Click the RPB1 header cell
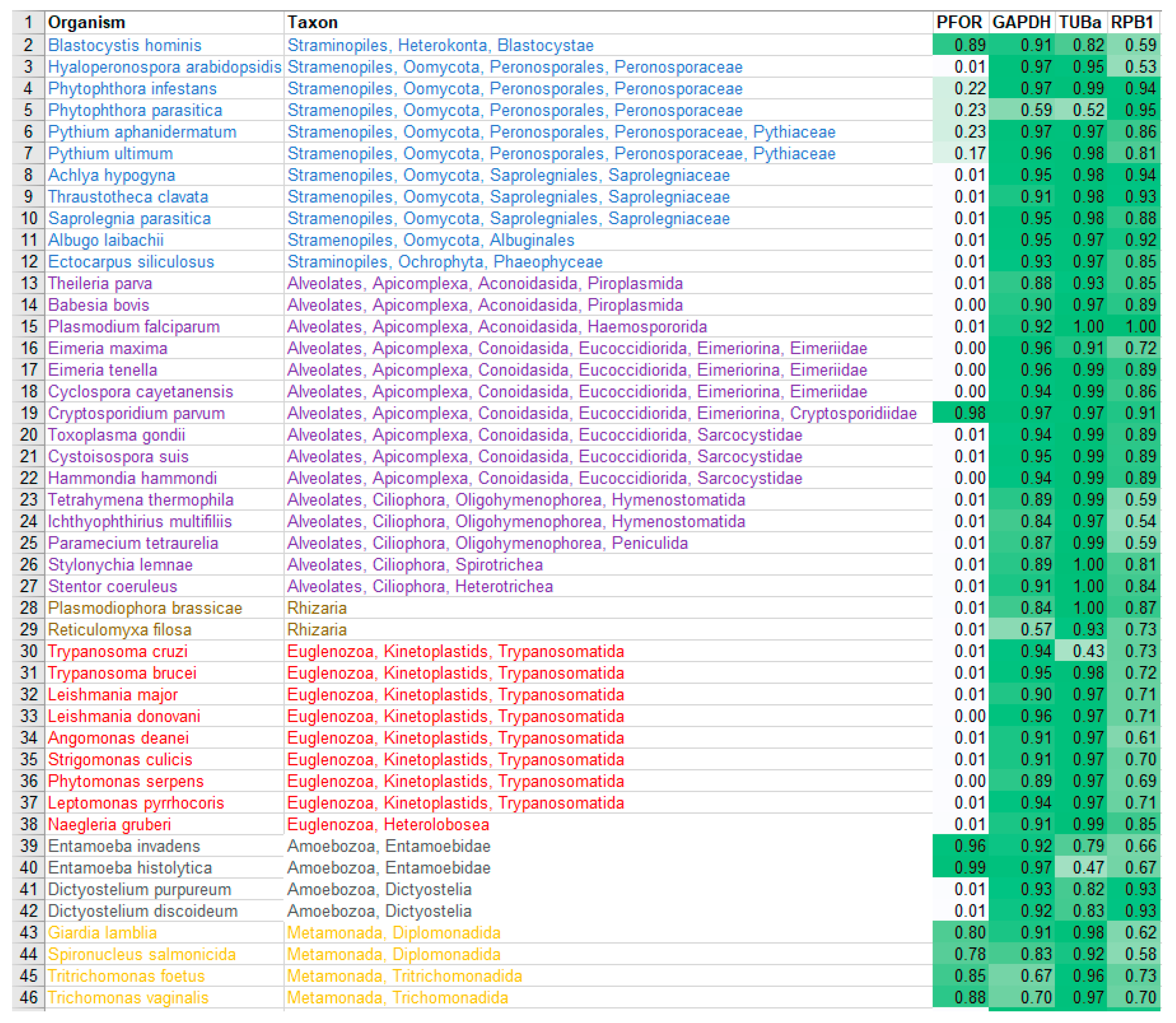 [x=1132, y=22]
